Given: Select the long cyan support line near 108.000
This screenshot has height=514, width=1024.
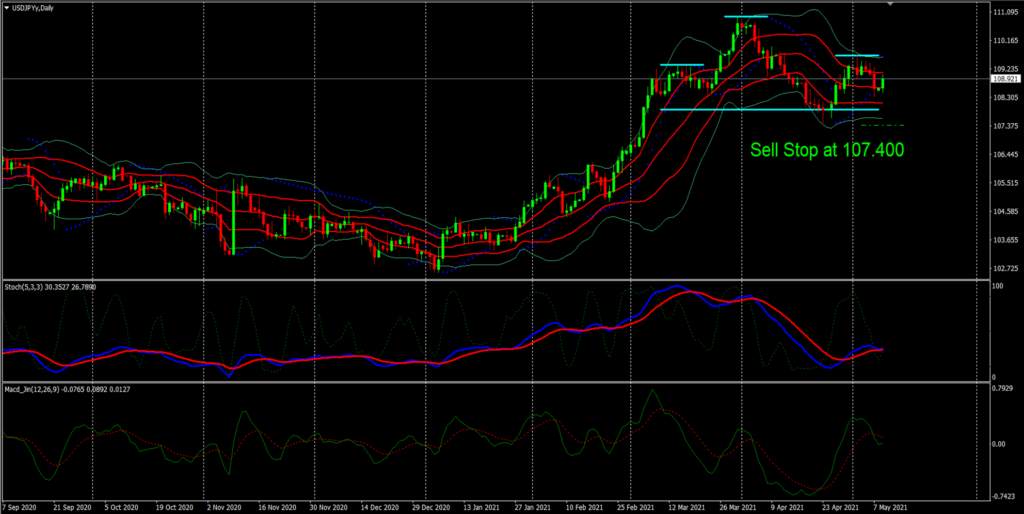Looking at the screenshot, I should (x=770, y=110).
